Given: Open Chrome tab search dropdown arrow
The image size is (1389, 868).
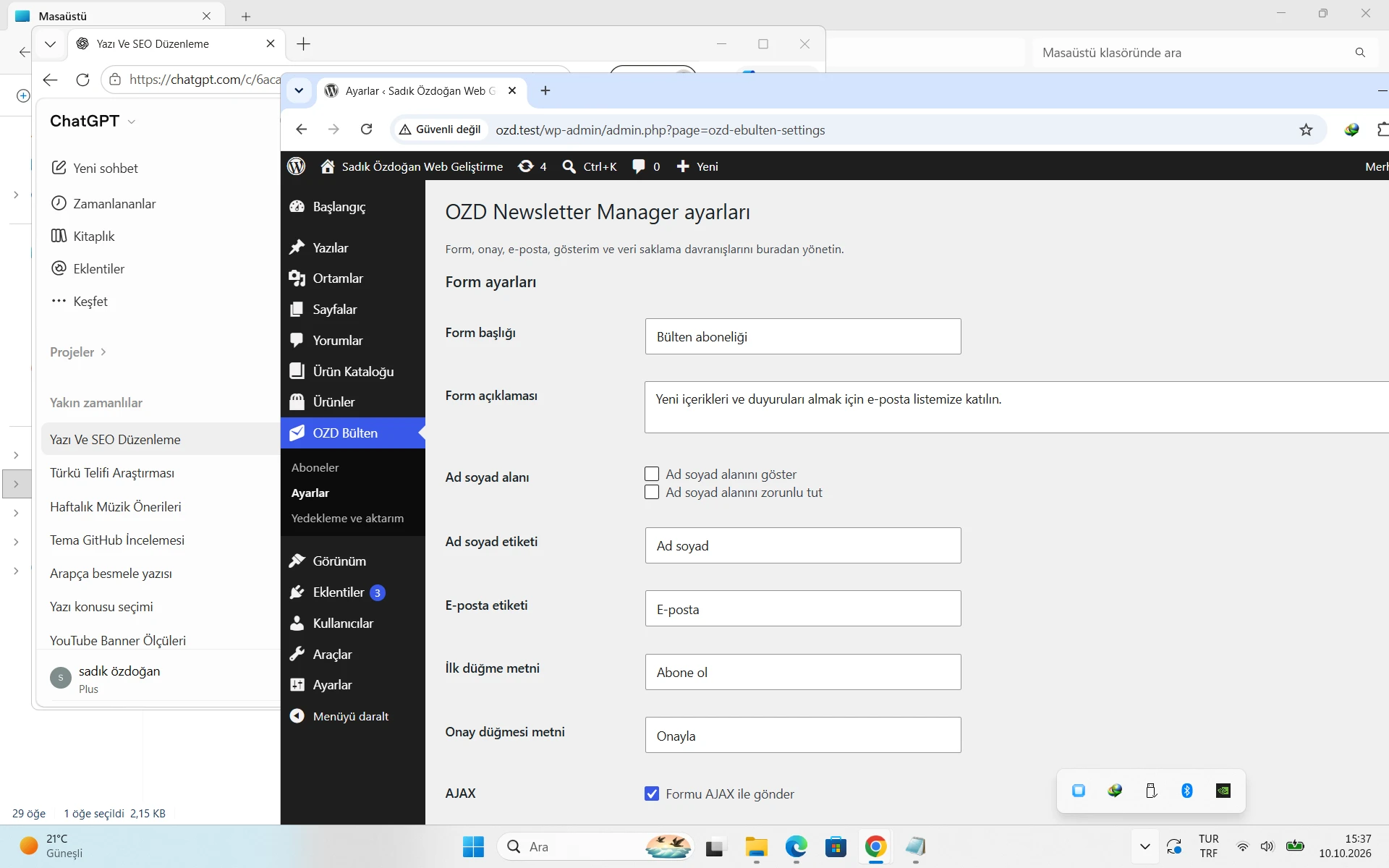Looking at the screenshot, I should [x=299, y=90].
